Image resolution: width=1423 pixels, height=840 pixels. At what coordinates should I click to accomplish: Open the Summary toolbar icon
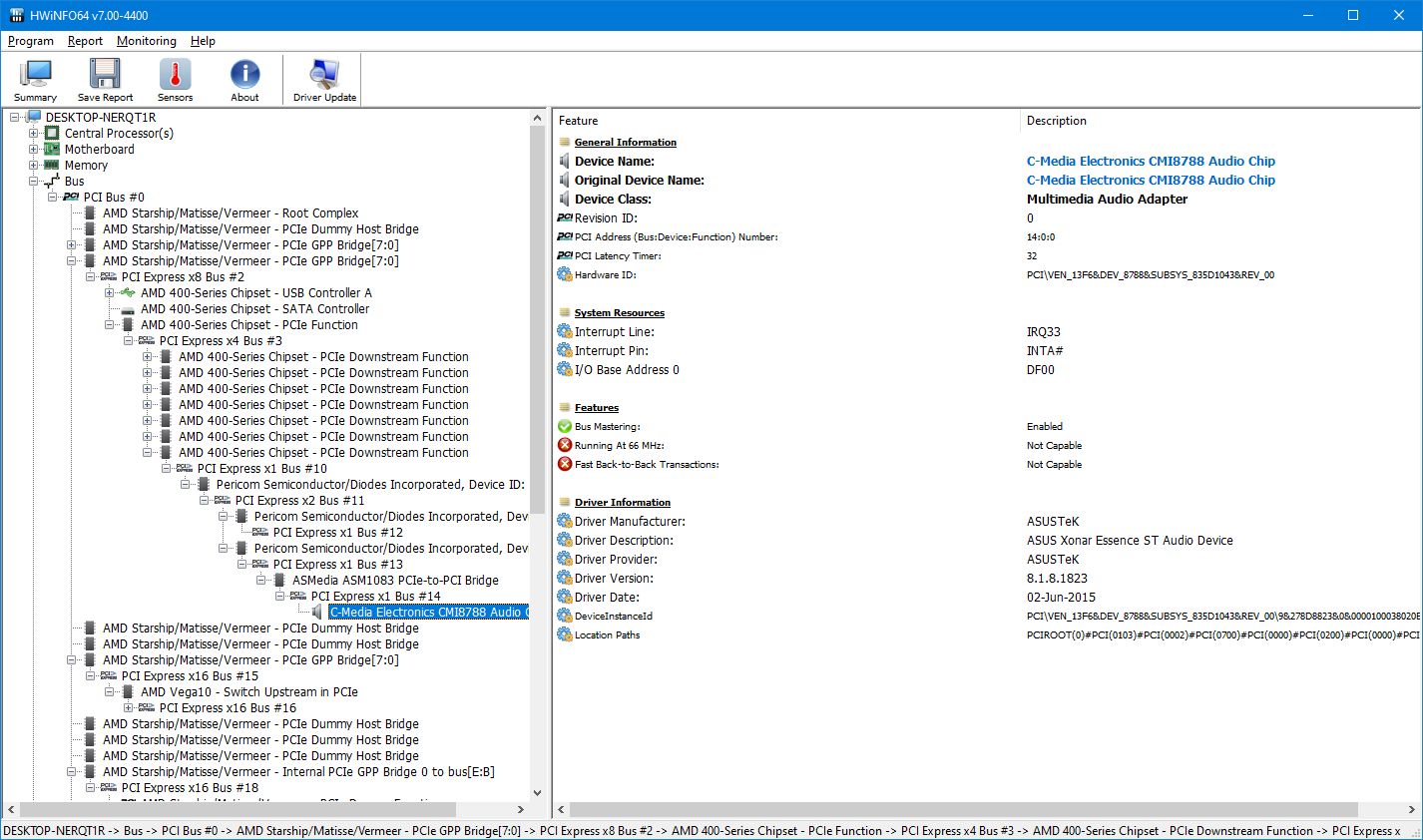click(x=36, y=80)
